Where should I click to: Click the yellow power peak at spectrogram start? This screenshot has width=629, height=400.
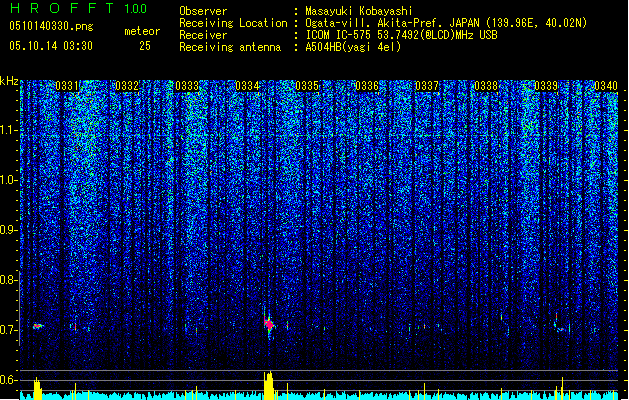[x=37, y=388]
